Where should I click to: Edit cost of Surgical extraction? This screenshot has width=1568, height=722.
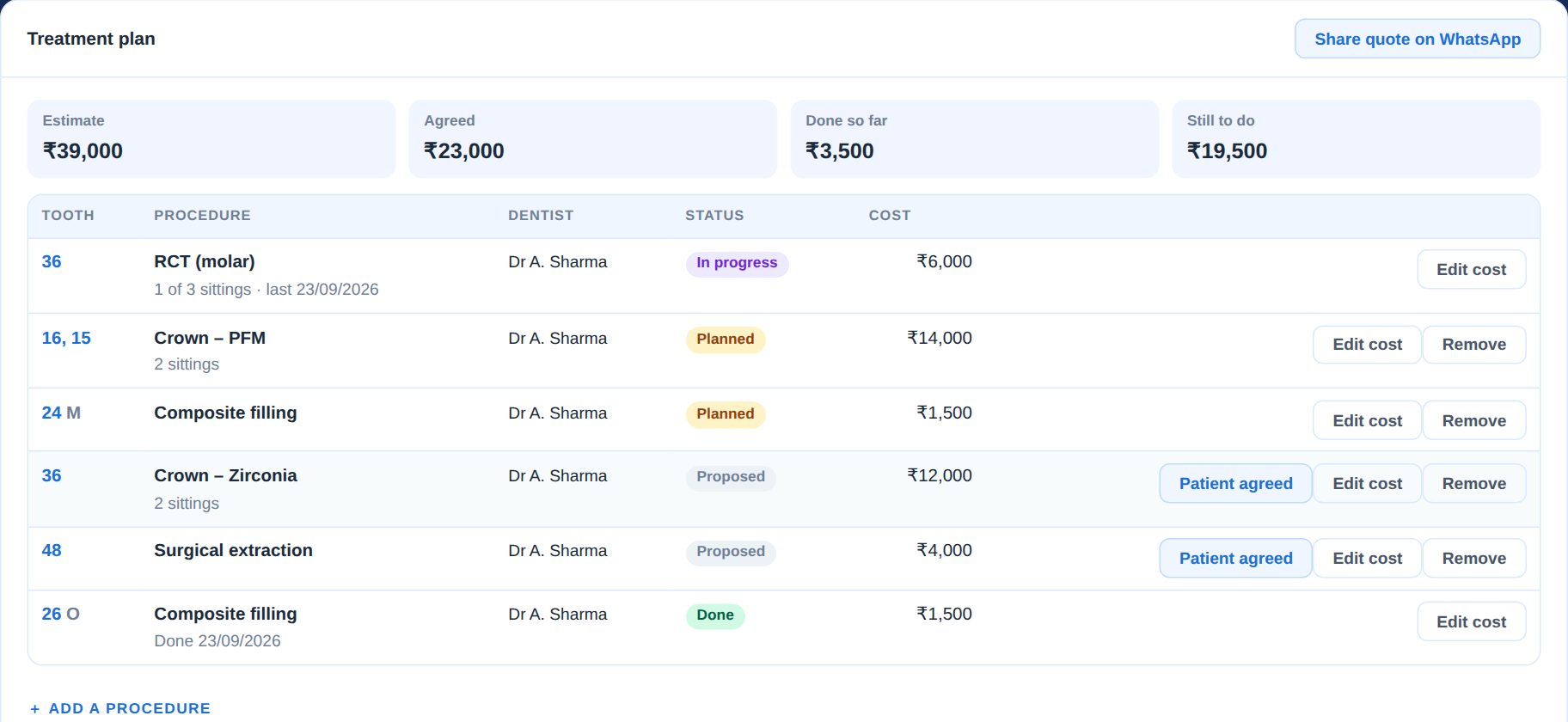[1367, 558]
